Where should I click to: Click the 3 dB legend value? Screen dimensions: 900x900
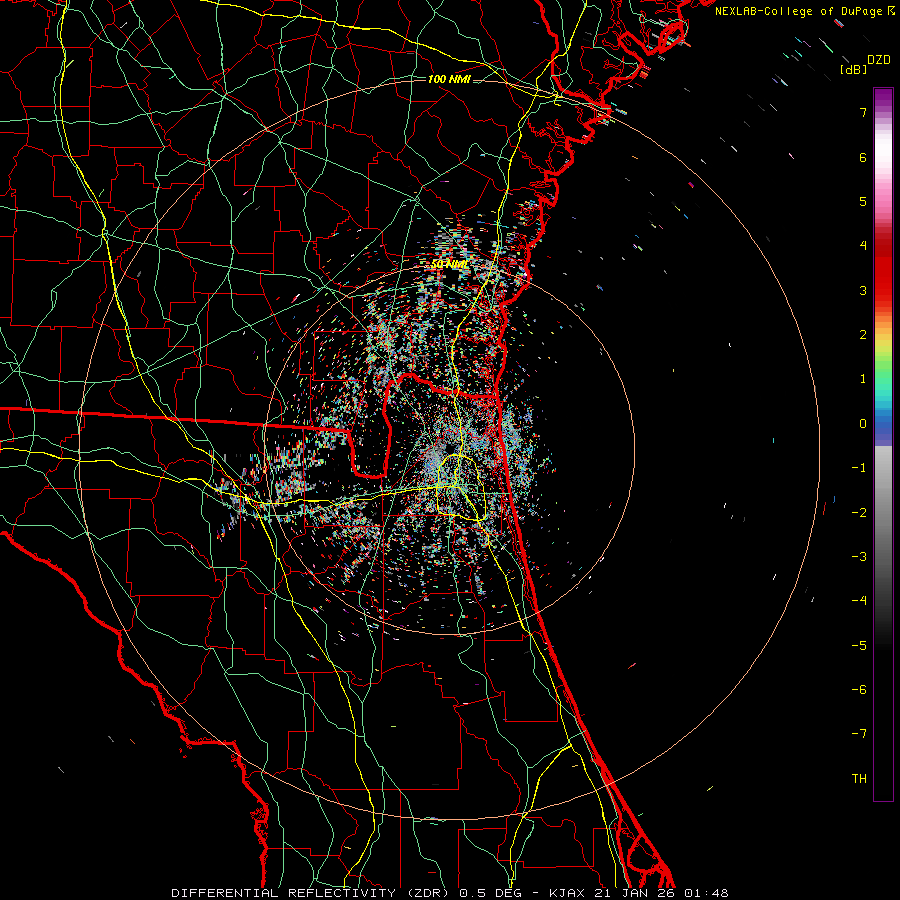[x=863, y=290]
